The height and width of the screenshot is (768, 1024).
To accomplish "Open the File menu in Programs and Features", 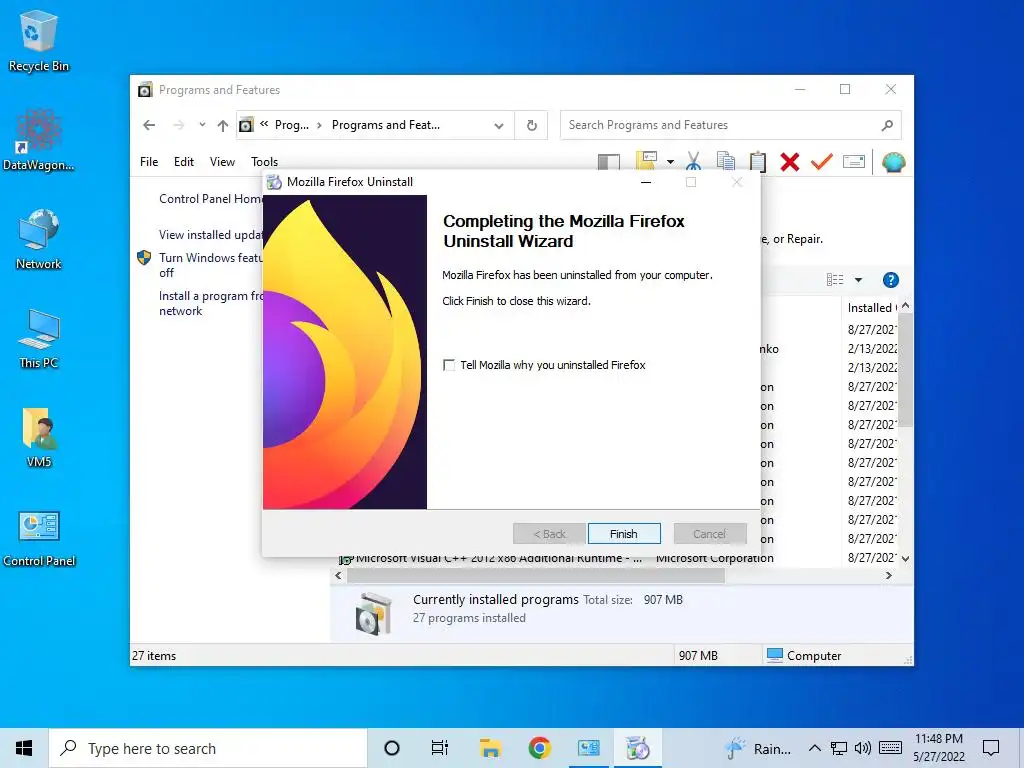I will click(x=149, y=162).
